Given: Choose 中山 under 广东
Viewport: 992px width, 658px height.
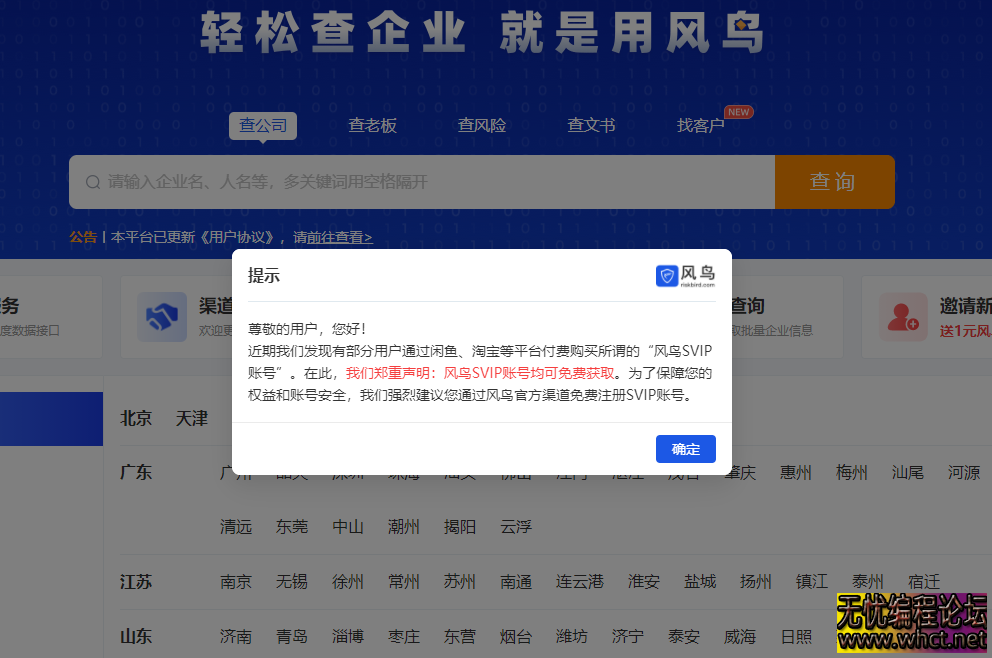Looking at the screenshot, I should pyautogui.click(x=348, y=527).
